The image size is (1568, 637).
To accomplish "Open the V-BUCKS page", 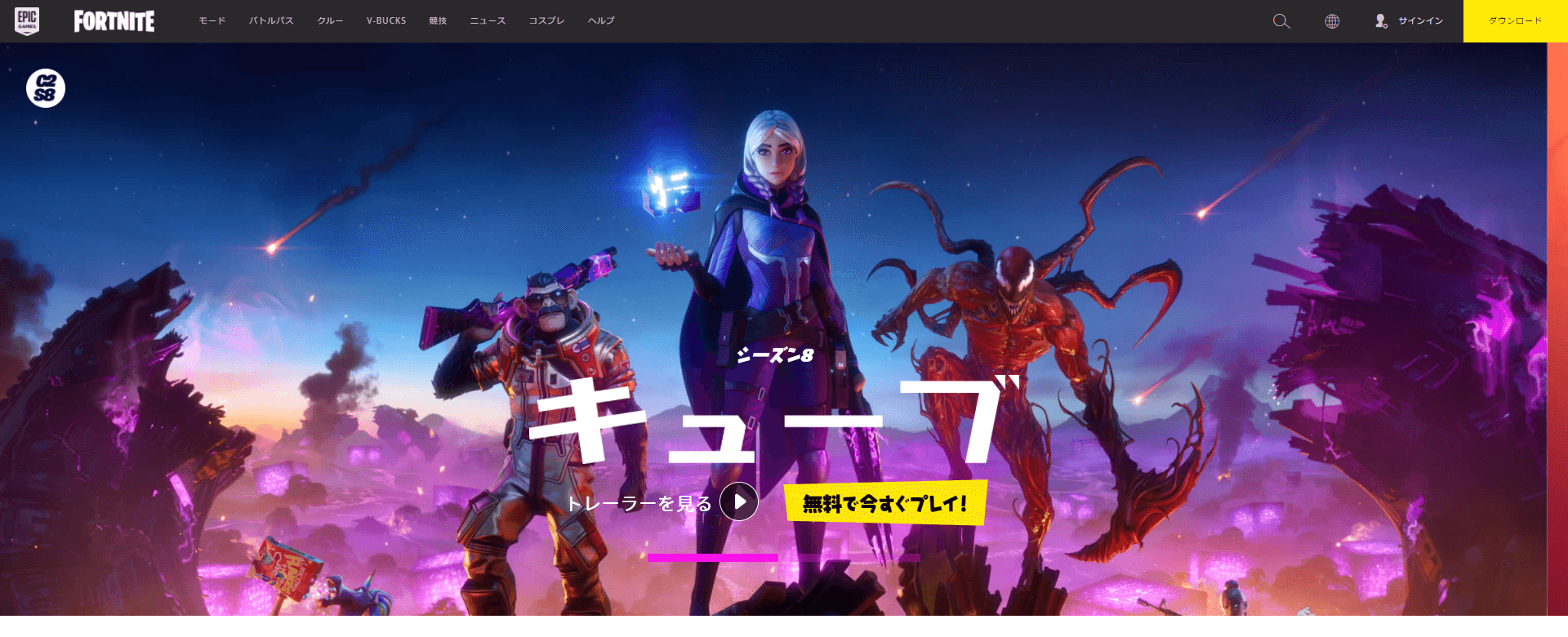I will (386, 21).
